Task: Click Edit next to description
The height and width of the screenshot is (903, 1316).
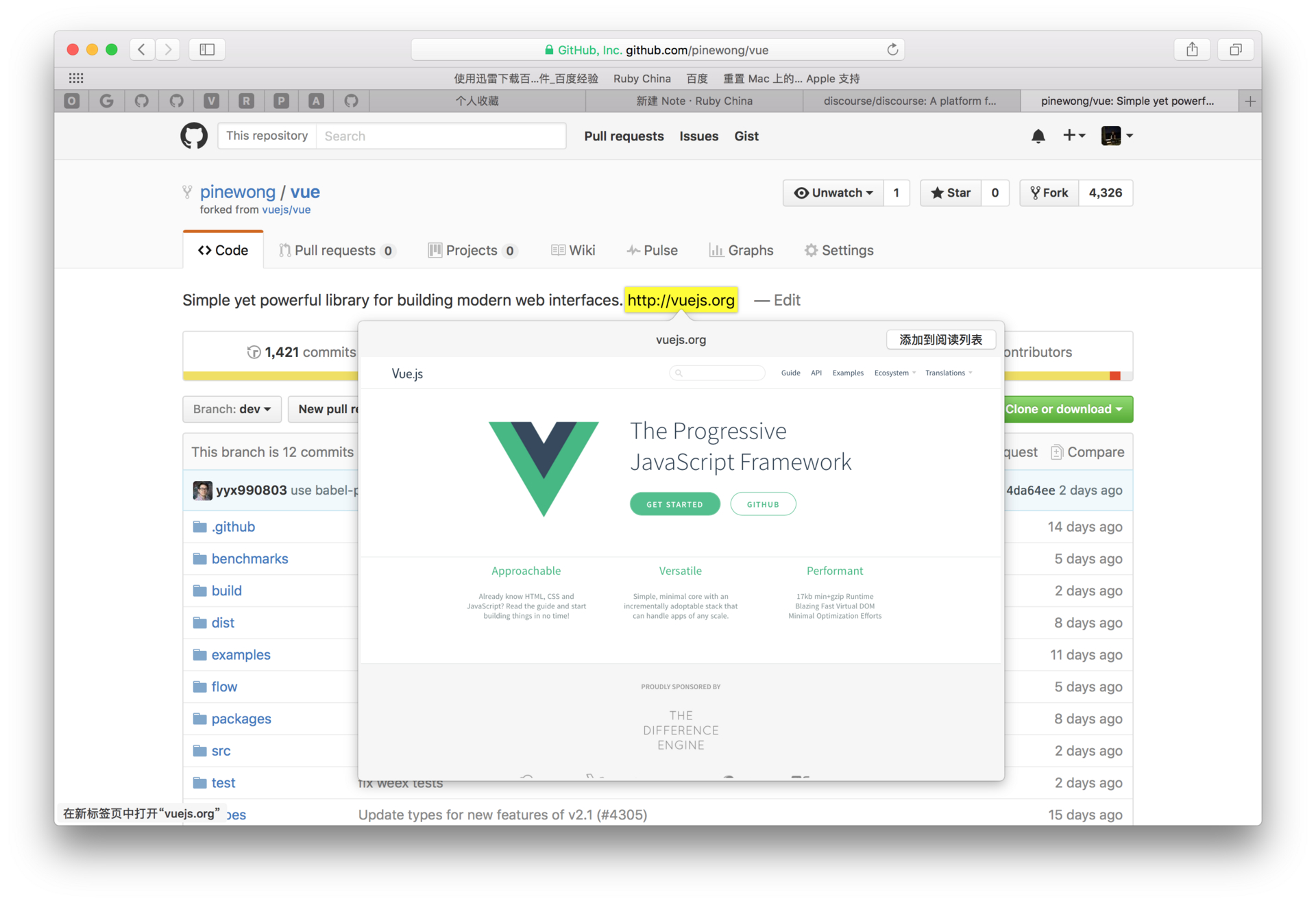Action: (787, 300)
